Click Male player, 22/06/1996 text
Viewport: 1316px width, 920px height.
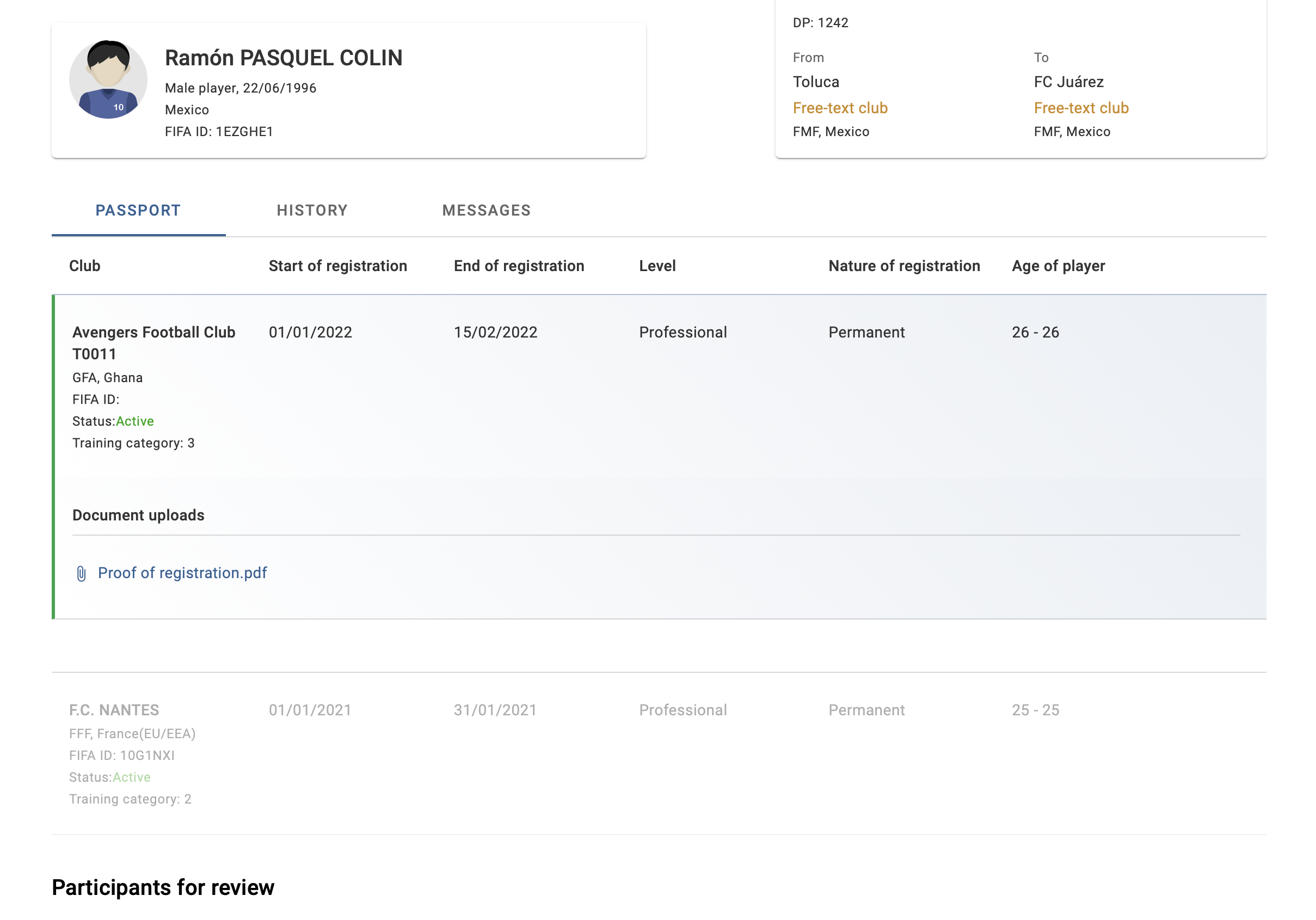tap(241, 88)
